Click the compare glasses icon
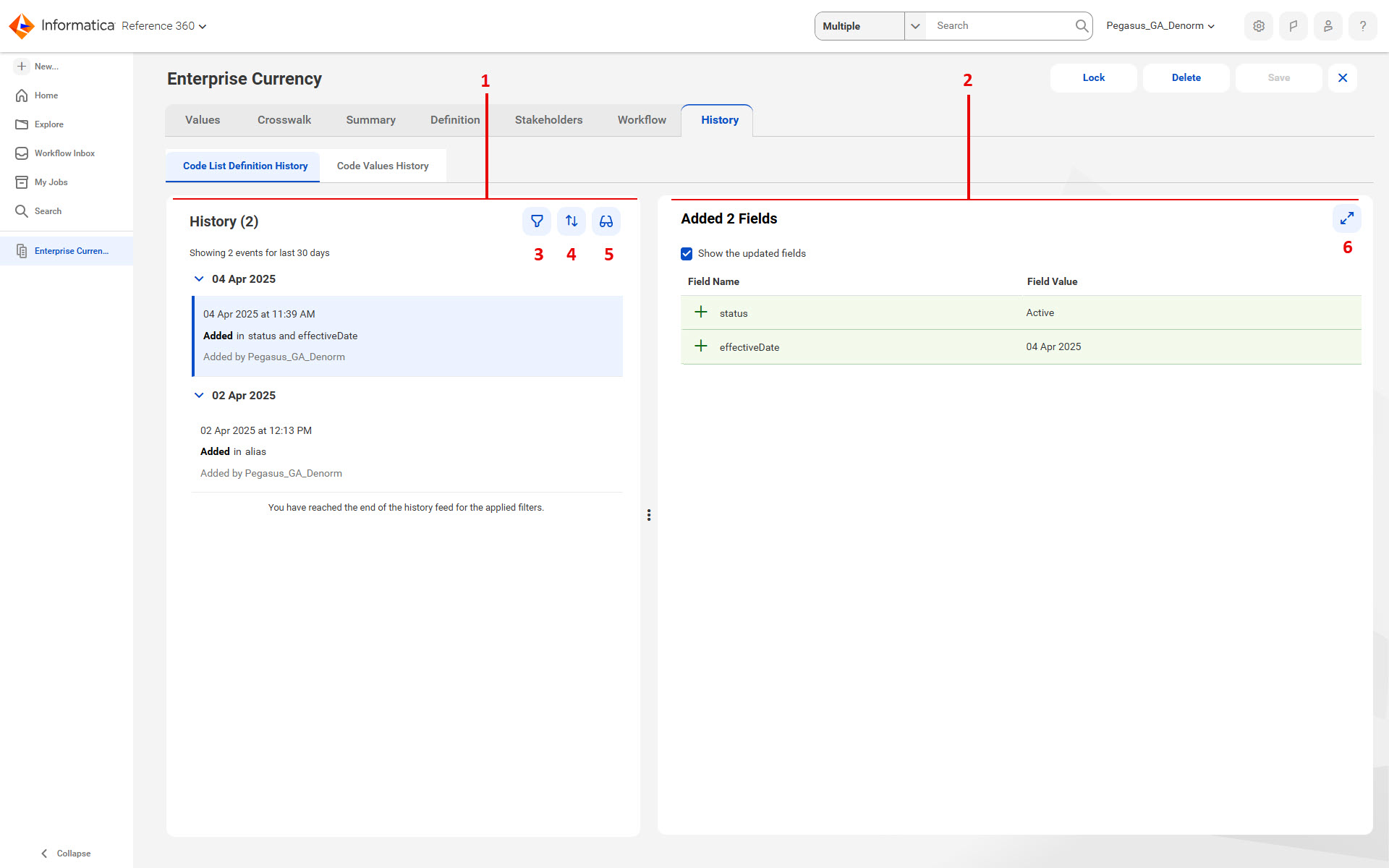 606,221
